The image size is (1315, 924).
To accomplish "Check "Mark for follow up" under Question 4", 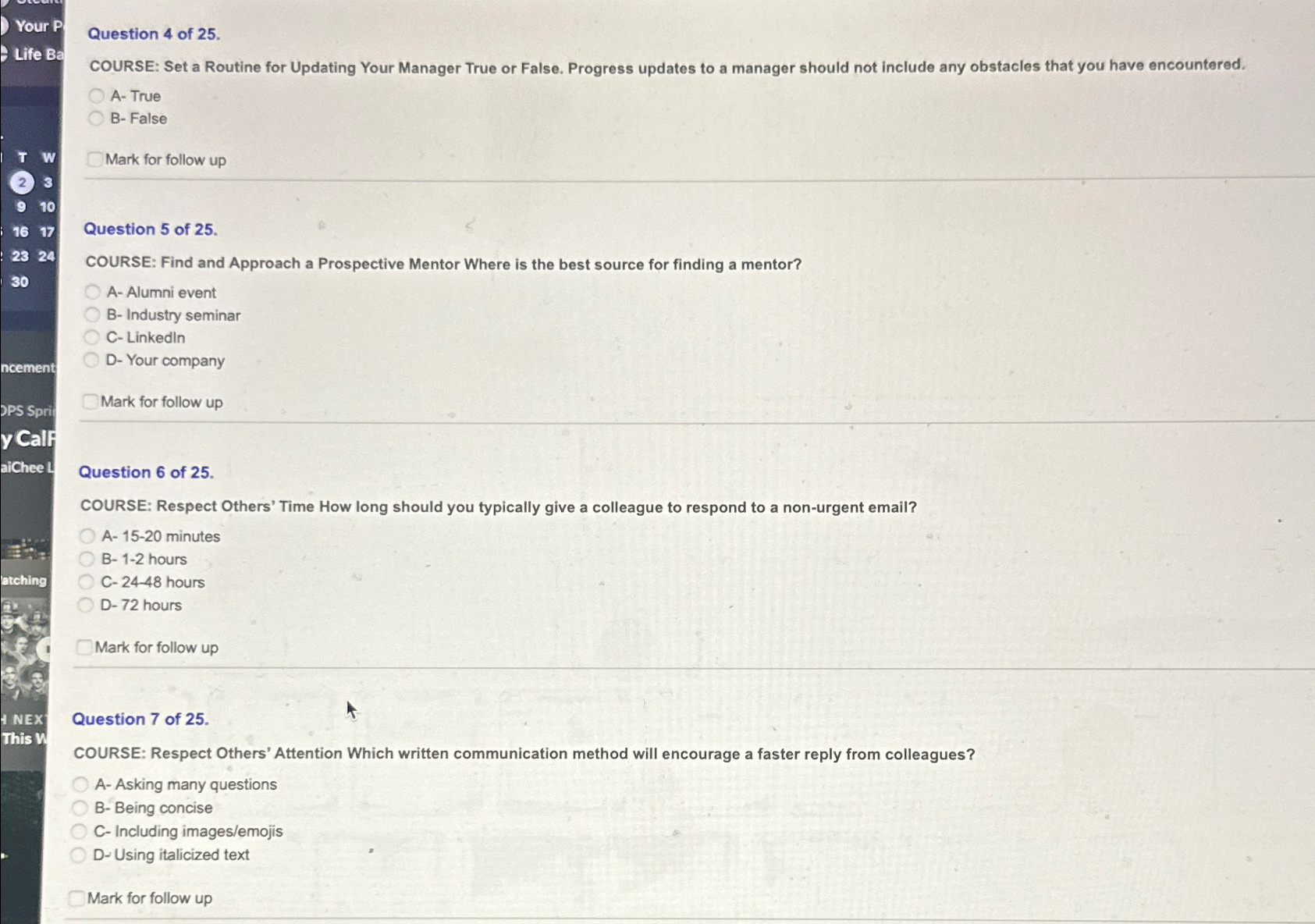I will [94, 159].
